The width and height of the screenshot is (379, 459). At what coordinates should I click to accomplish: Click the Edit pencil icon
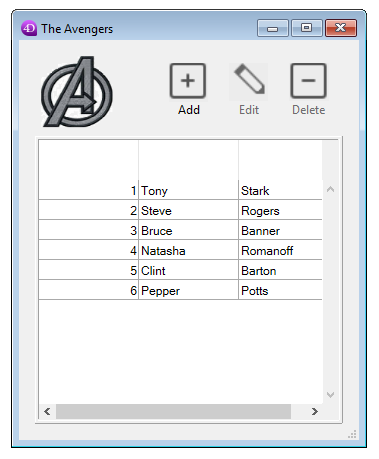tap(249, 80)
